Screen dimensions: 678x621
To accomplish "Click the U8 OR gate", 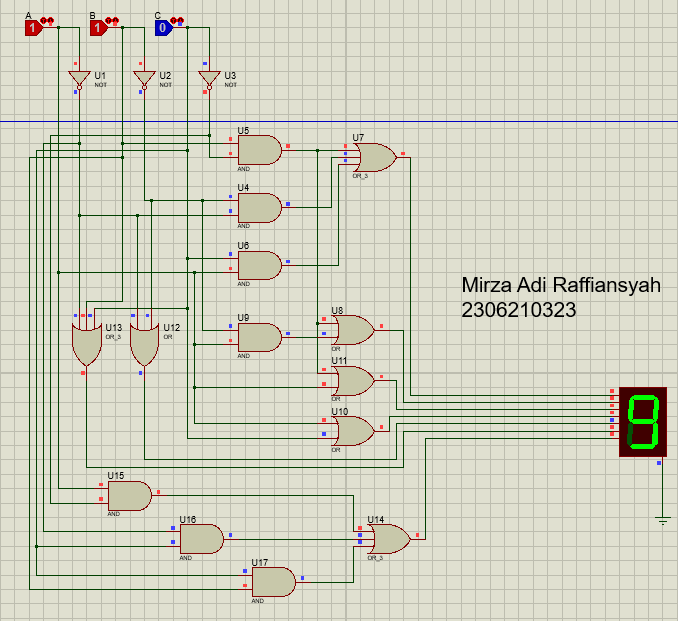I will pyautogui.click(x=353, y=330).
